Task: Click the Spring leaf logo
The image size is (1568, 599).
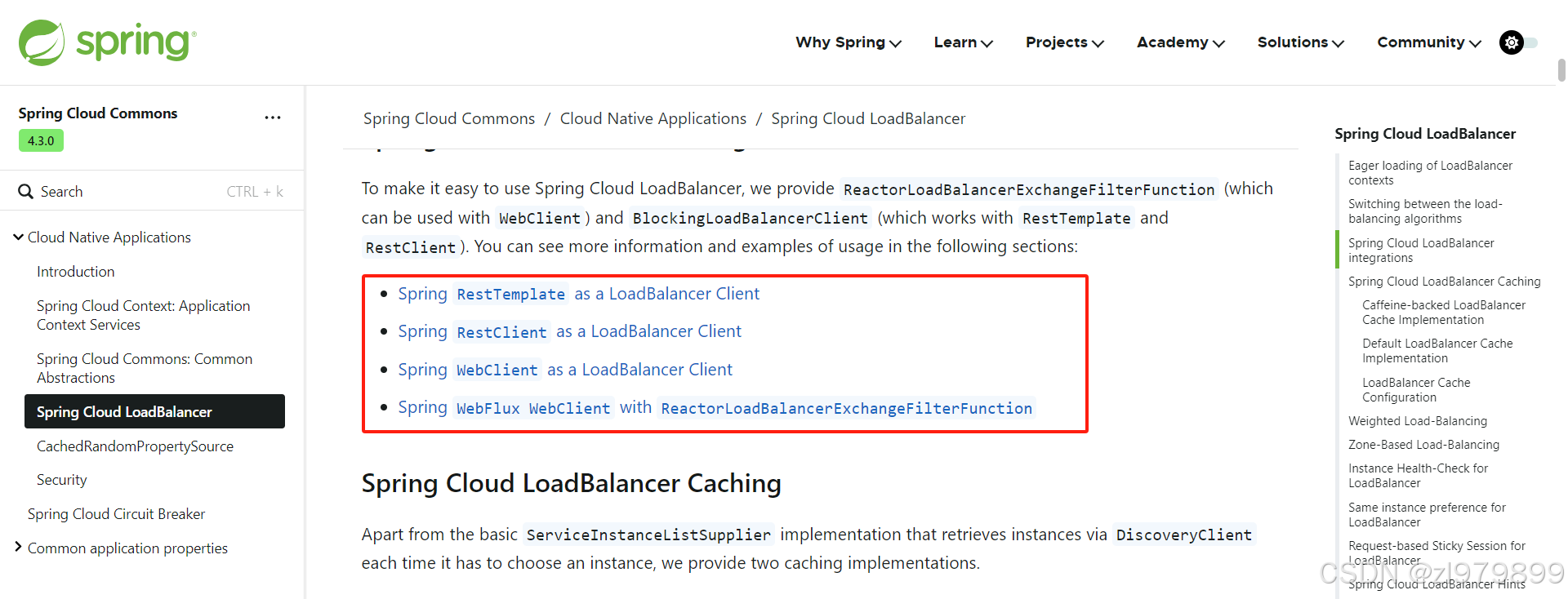Action: (x=42, y=42)
